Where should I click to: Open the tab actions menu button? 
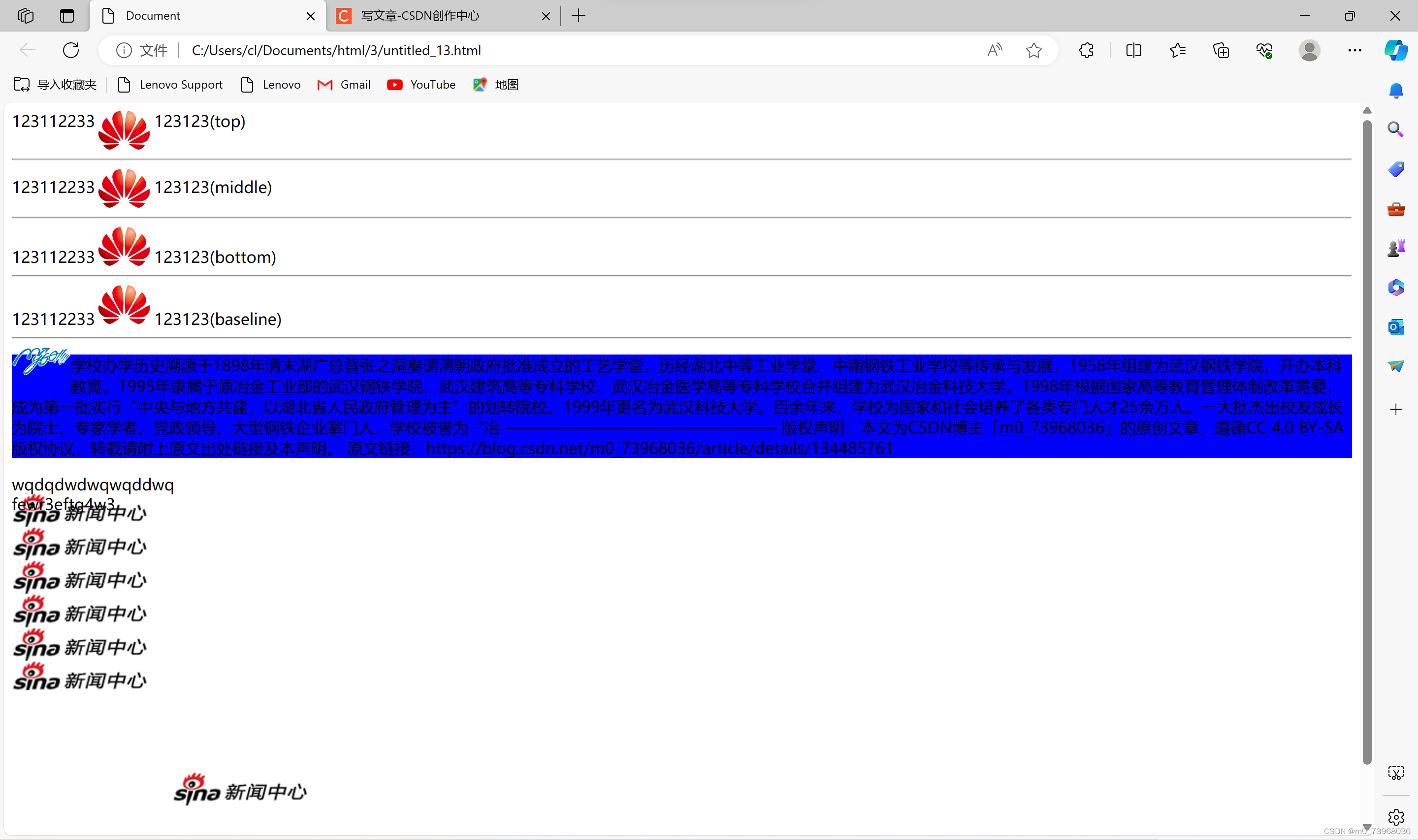tap(67, 16)
